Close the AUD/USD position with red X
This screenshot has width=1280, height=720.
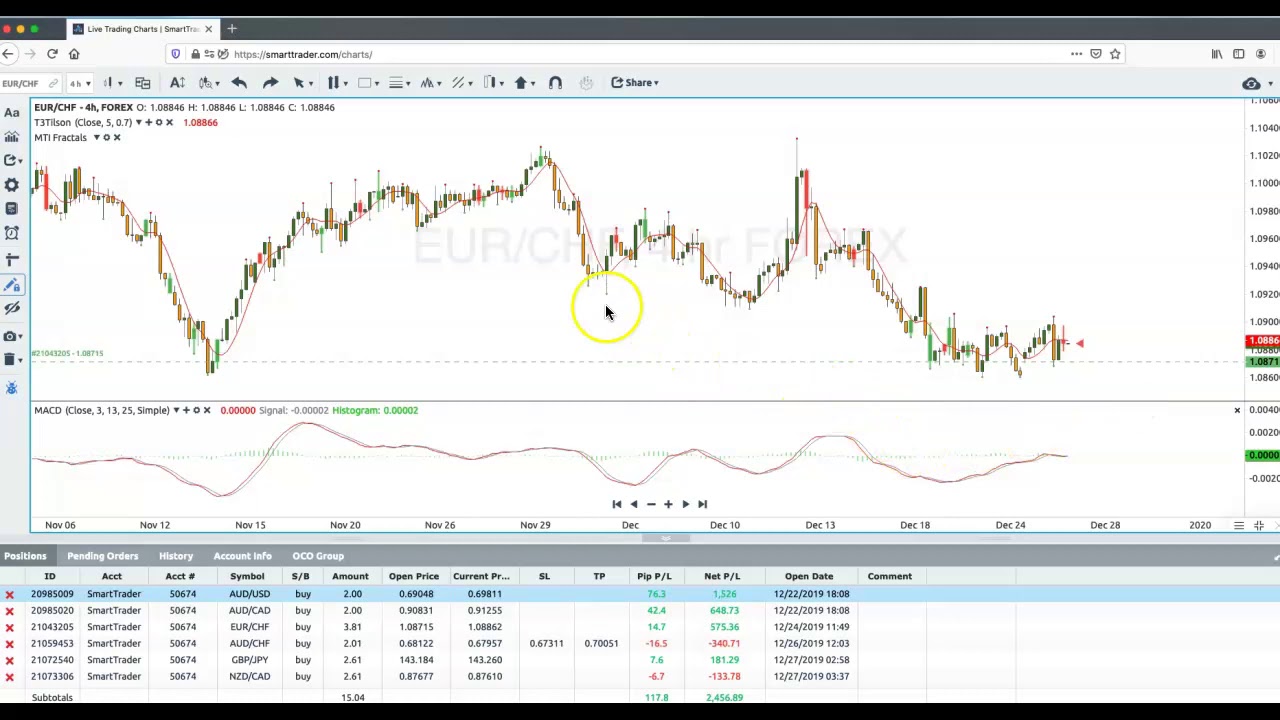tap(10, 594)
